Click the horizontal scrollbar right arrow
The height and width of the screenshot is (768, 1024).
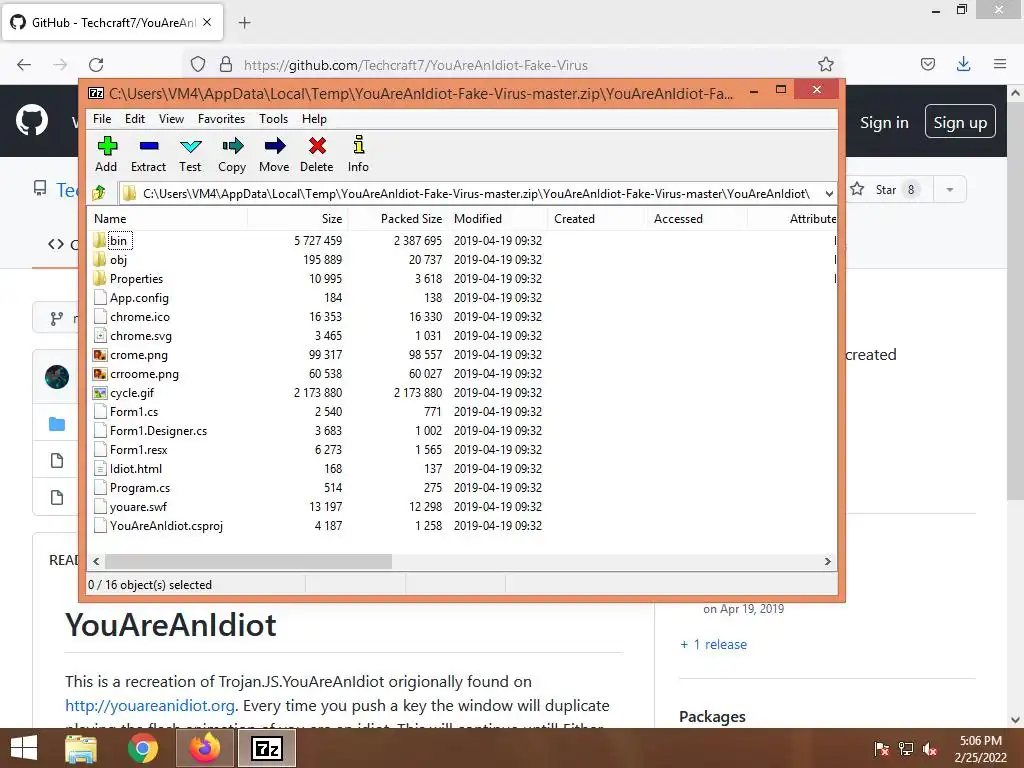tap(827, 561)
